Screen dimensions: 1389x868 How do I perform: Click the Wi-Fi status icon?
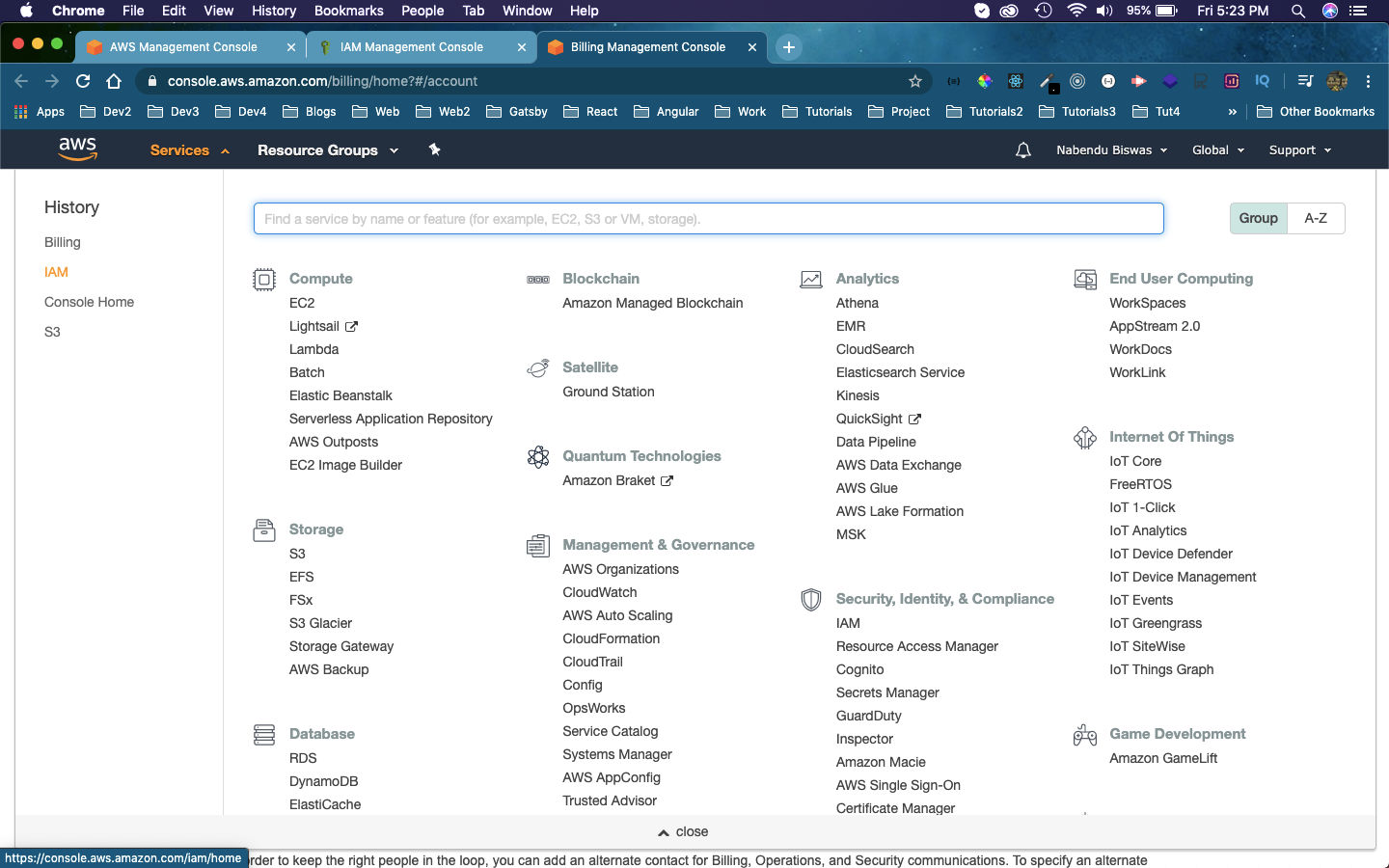(x=1076, y=11)
